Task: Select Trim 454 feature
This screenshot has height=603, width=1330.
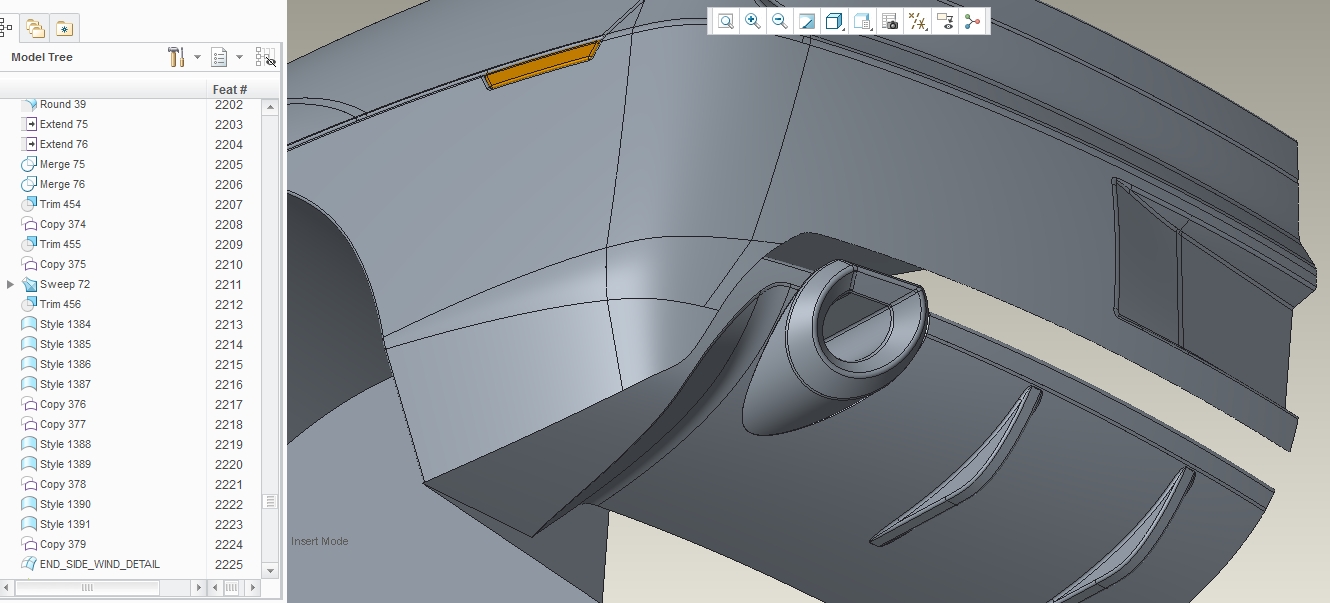Action: tap(60, 204)
